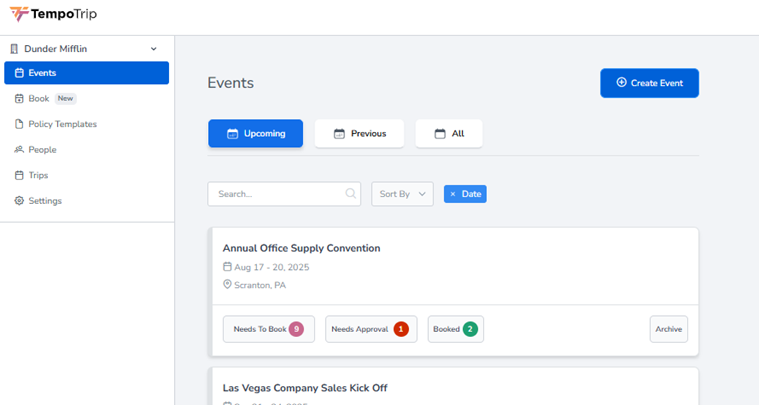
Task: Click the Search events input field
Action: click(x=275, y=194)
